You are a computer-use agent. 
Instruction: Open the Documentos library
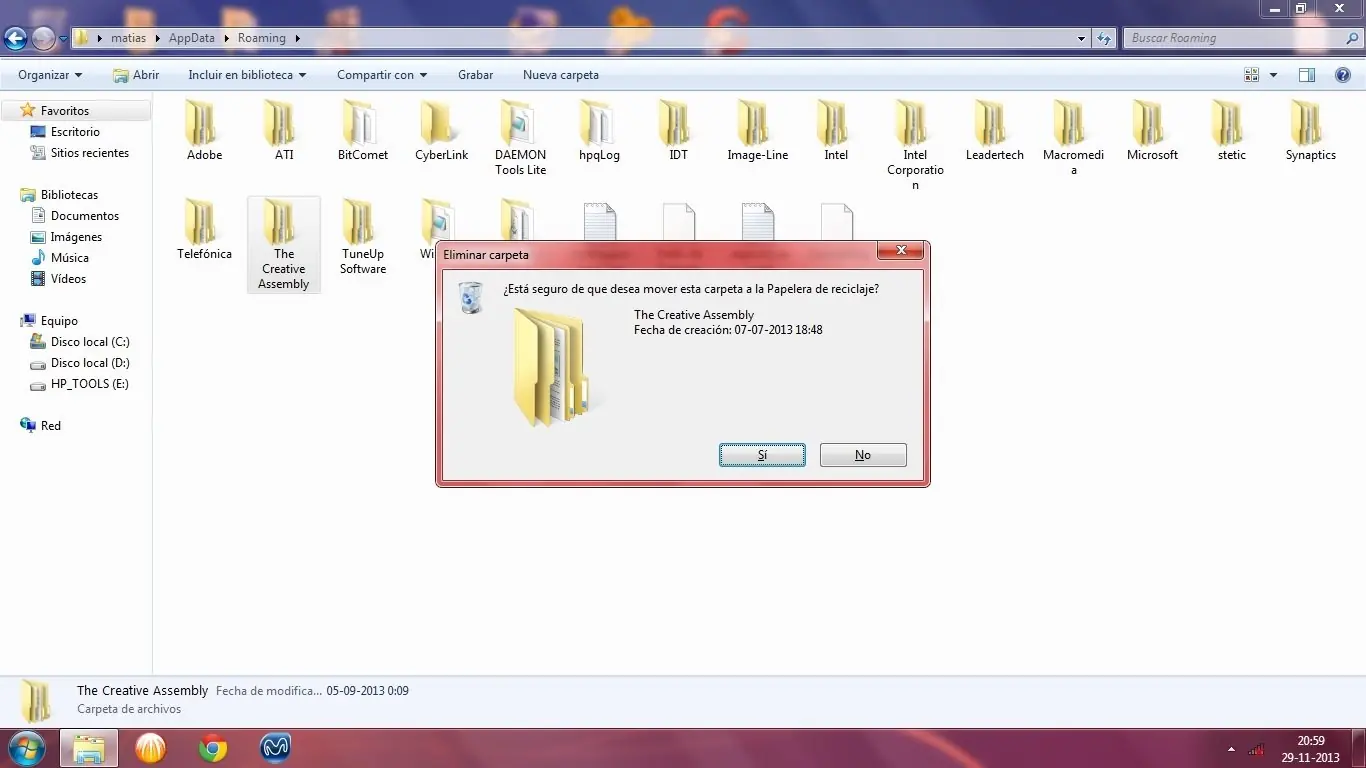85,216
